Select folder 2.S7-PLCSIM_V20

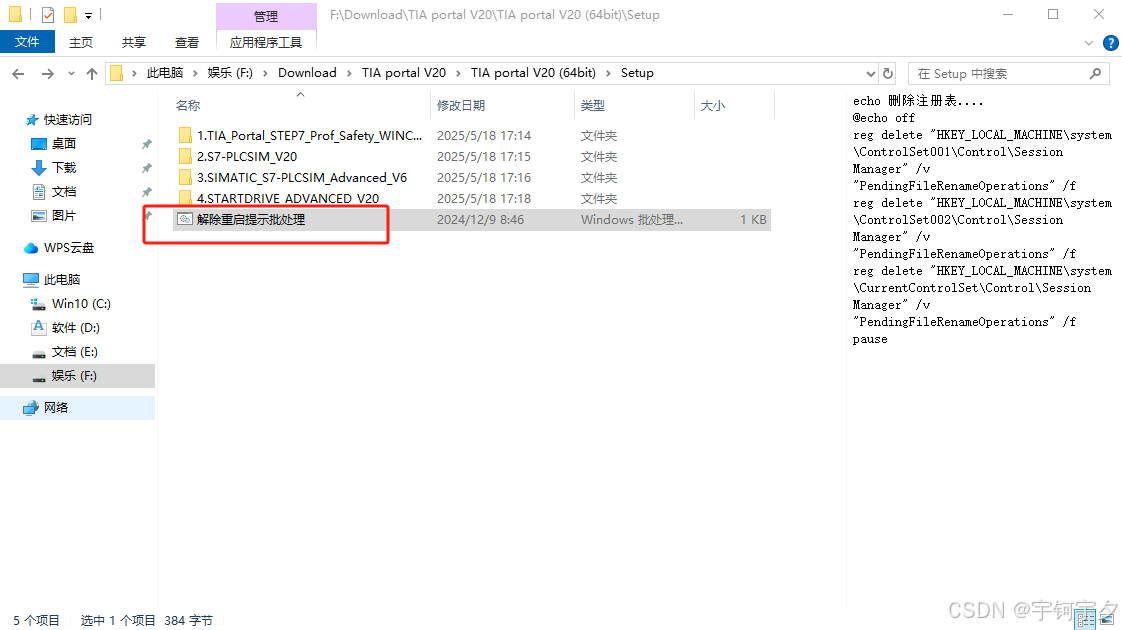(x=247, y=157)
